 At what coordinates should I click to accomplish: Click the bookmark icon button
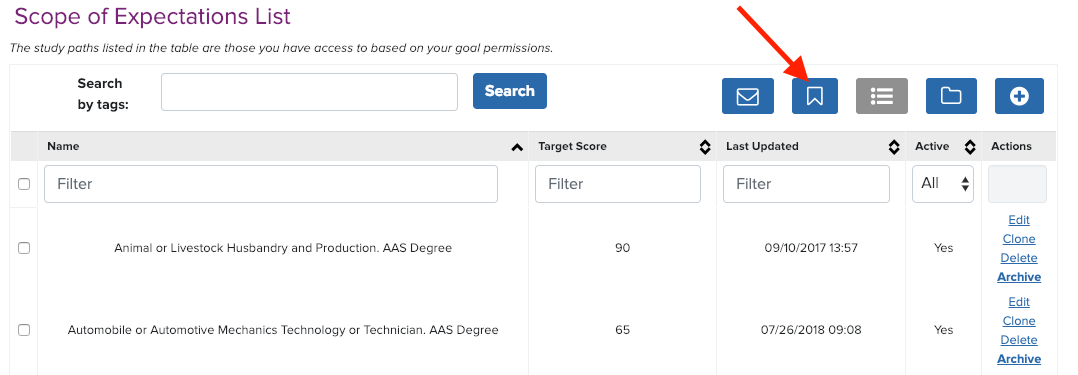815,96
